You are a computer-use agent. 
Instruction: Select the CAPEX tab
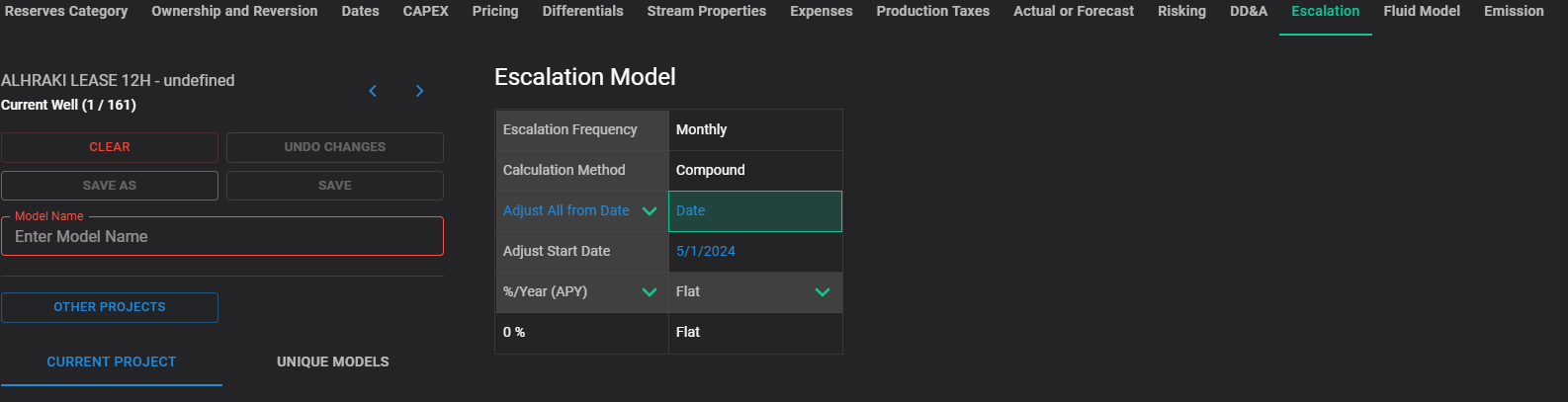[x=426, y=12]
